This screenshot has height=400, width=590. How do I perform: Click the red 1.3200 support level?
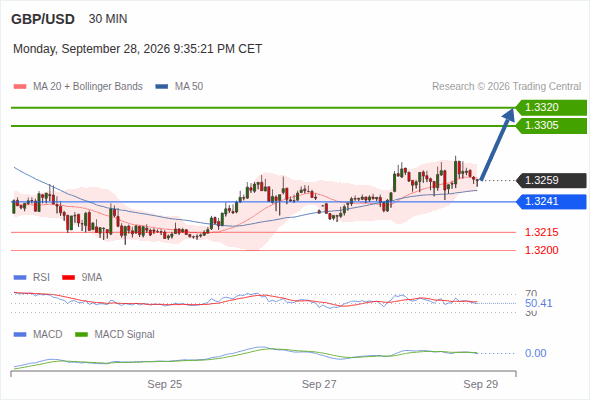[x=541, y=250]
